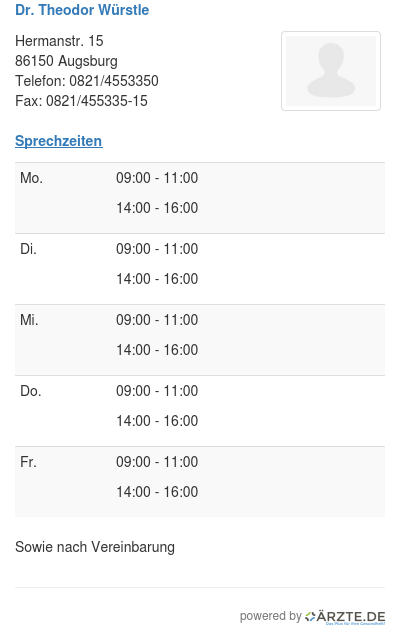
Task: Open the ÄRZTE.DE logo link
Action: click(x=345, y=618)
